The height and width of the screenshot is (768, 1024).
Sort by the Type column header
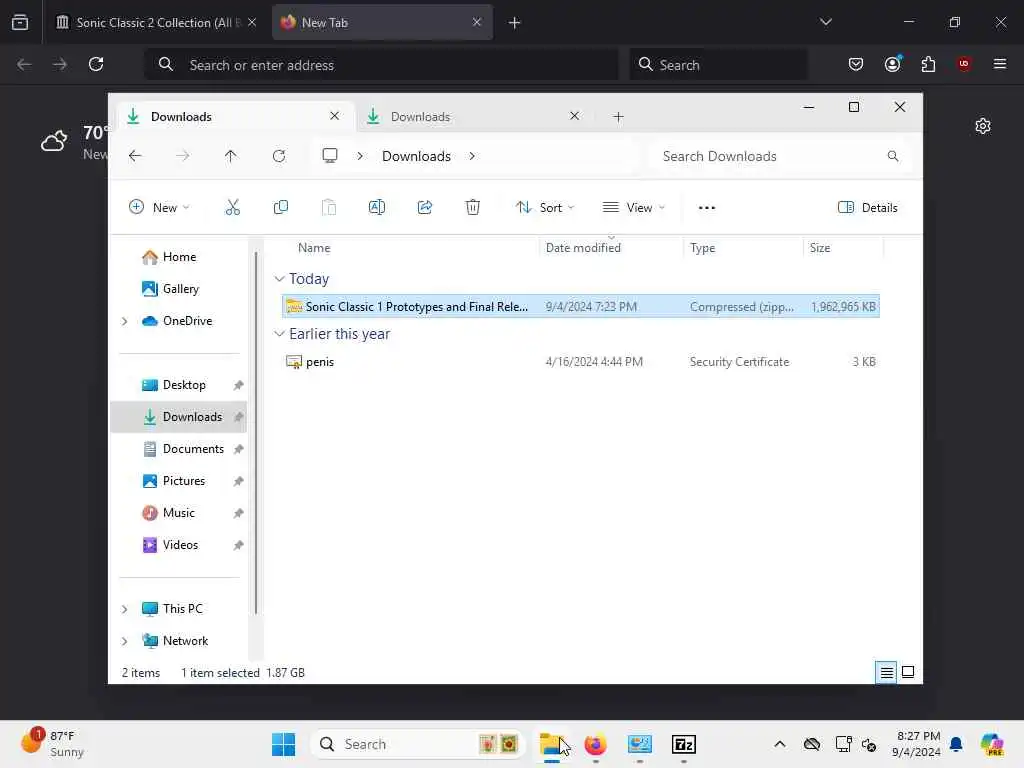coord(702,248)
